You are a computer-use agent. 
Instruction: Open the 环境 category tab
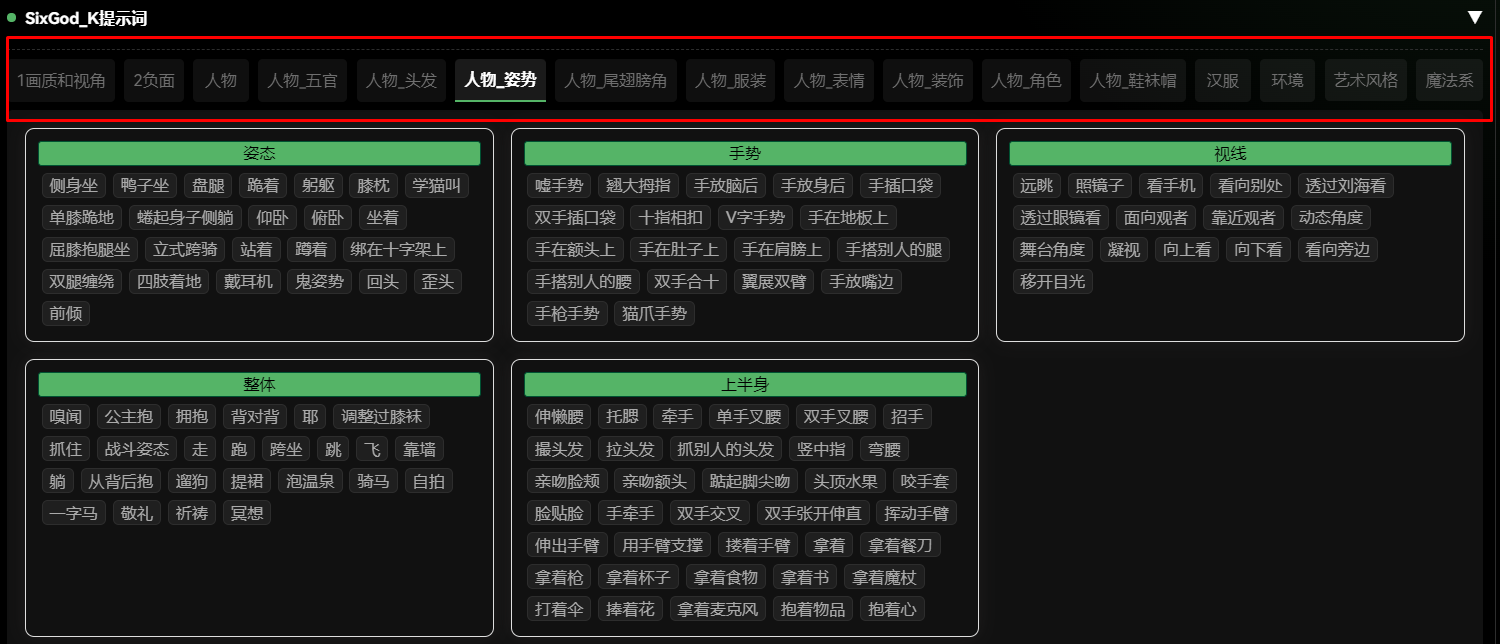pos(1287,81)
